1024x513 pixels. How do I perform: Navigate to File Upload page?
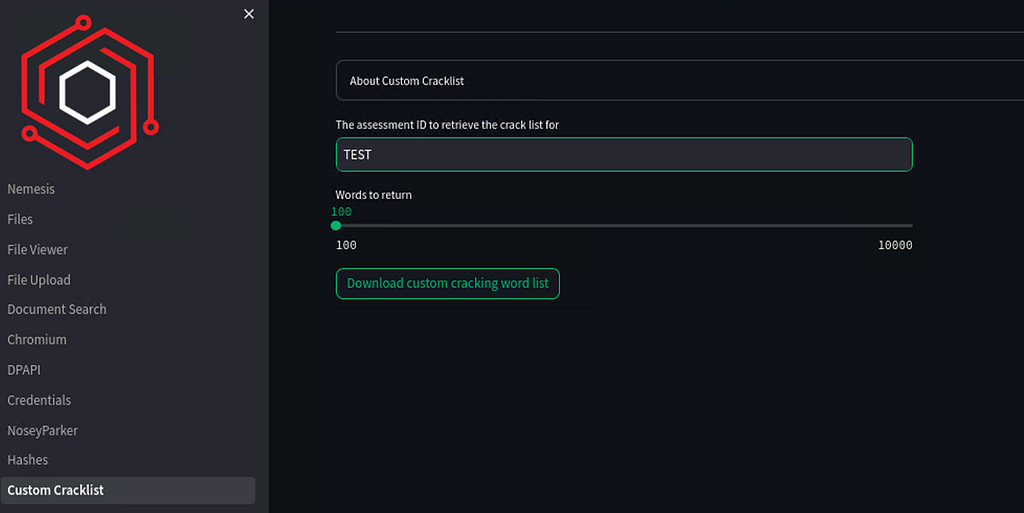[39, 280]
